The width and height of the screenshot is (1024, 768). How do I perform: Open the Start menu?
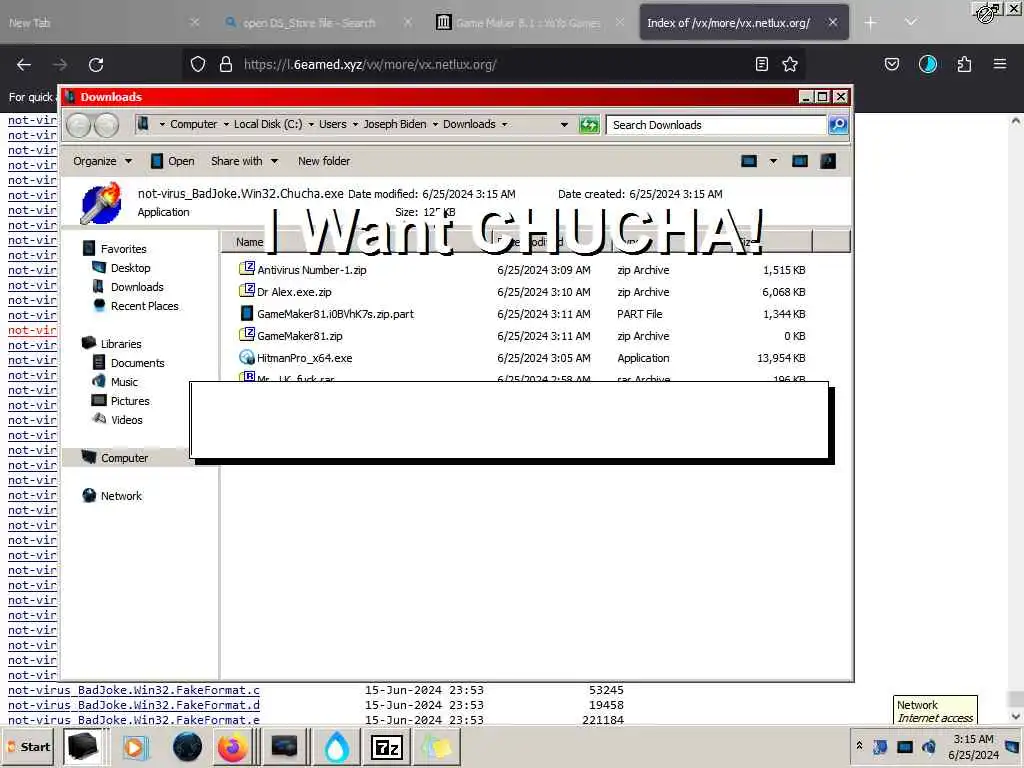pos(30,747)
